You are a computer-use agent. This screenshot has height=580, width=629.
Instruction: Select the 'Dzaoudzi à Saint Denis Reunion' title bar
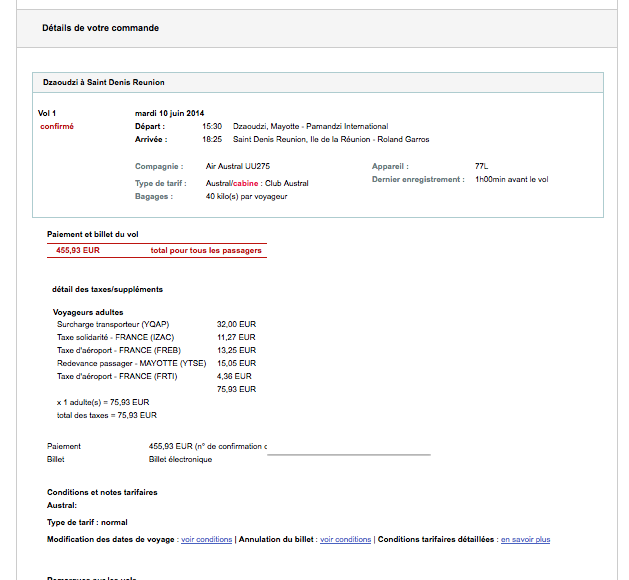[x=104, y=82]
